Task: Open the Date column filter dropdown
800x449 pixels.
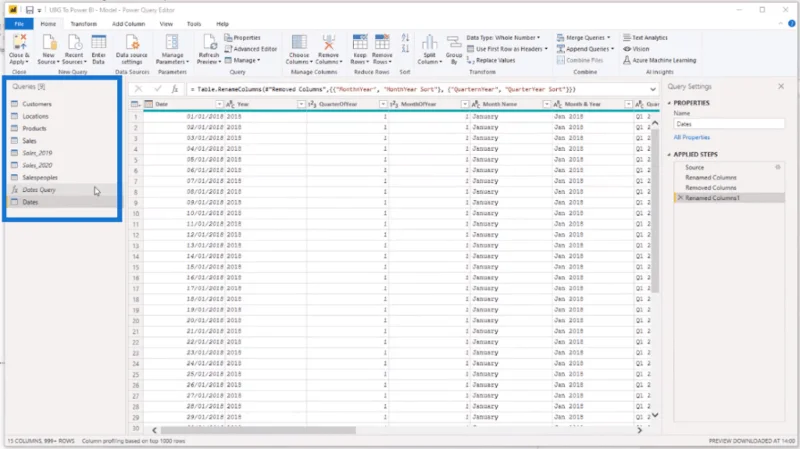Action: (x=219, y=104)
